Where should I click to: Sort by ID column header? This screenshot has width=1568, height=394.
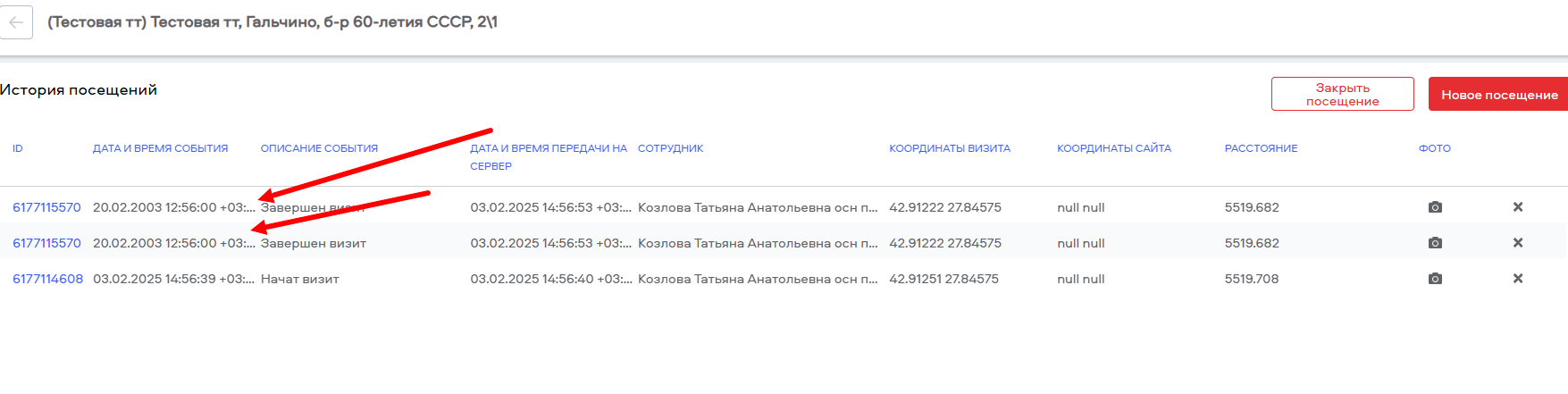[x=18, y=148]
